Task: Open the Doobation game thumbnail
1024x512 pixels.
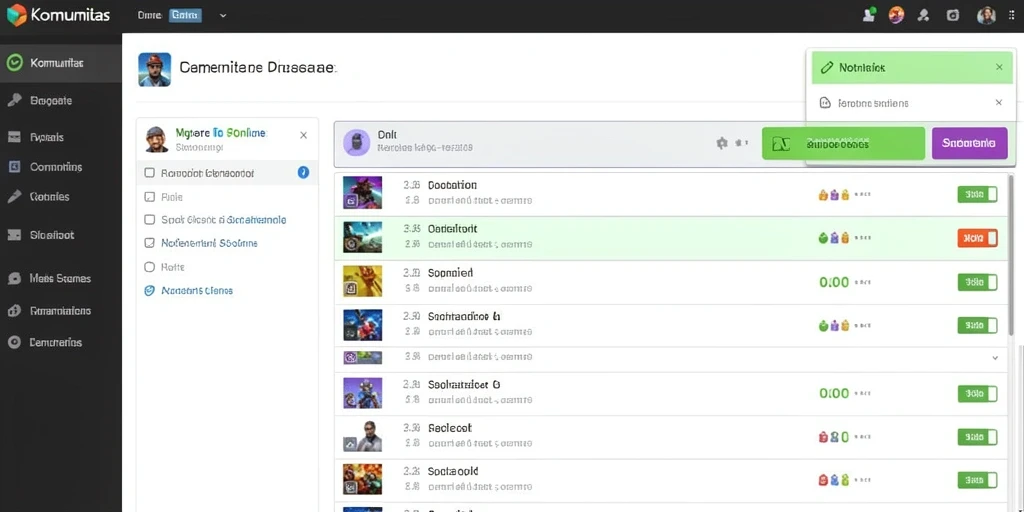Action: 362,193
